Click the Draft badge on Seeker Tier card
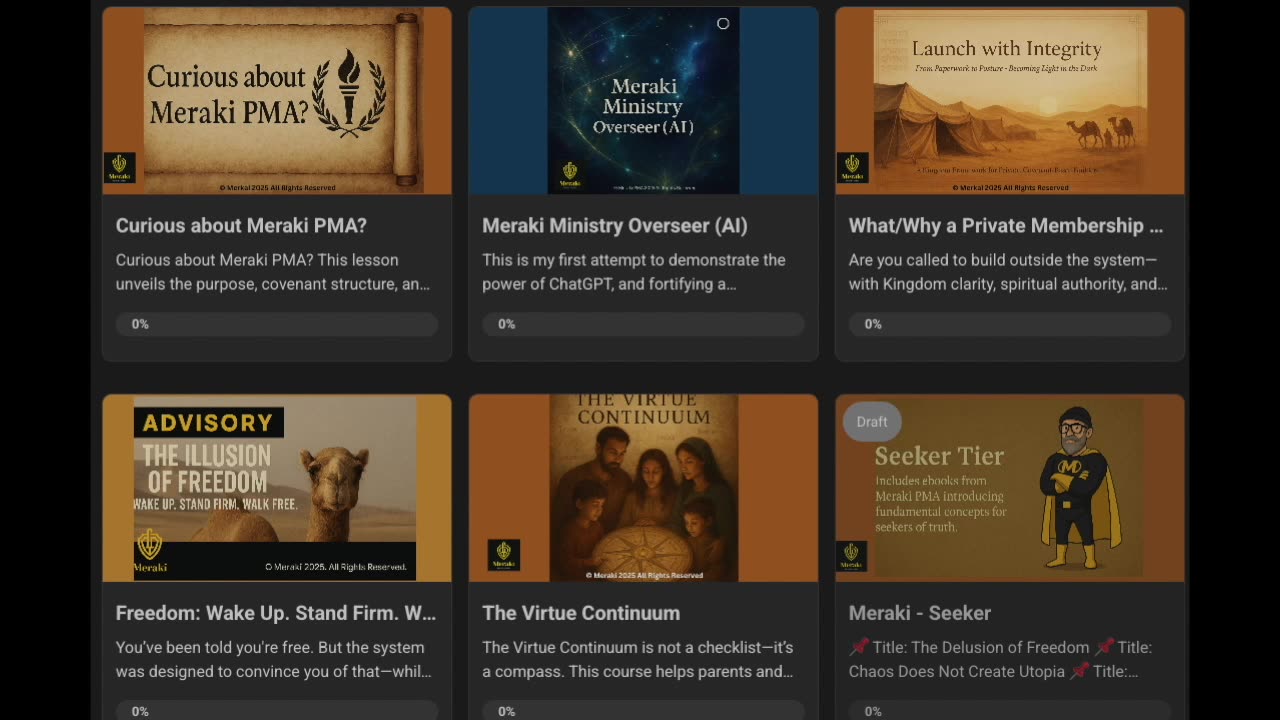Viewport: 1280px width, 720px height. (872, 422)
